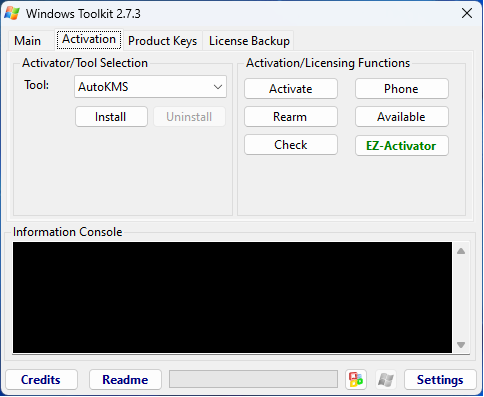484x397 pixels.
Task: Click the Install button
Action: click(x=111, y=117)
